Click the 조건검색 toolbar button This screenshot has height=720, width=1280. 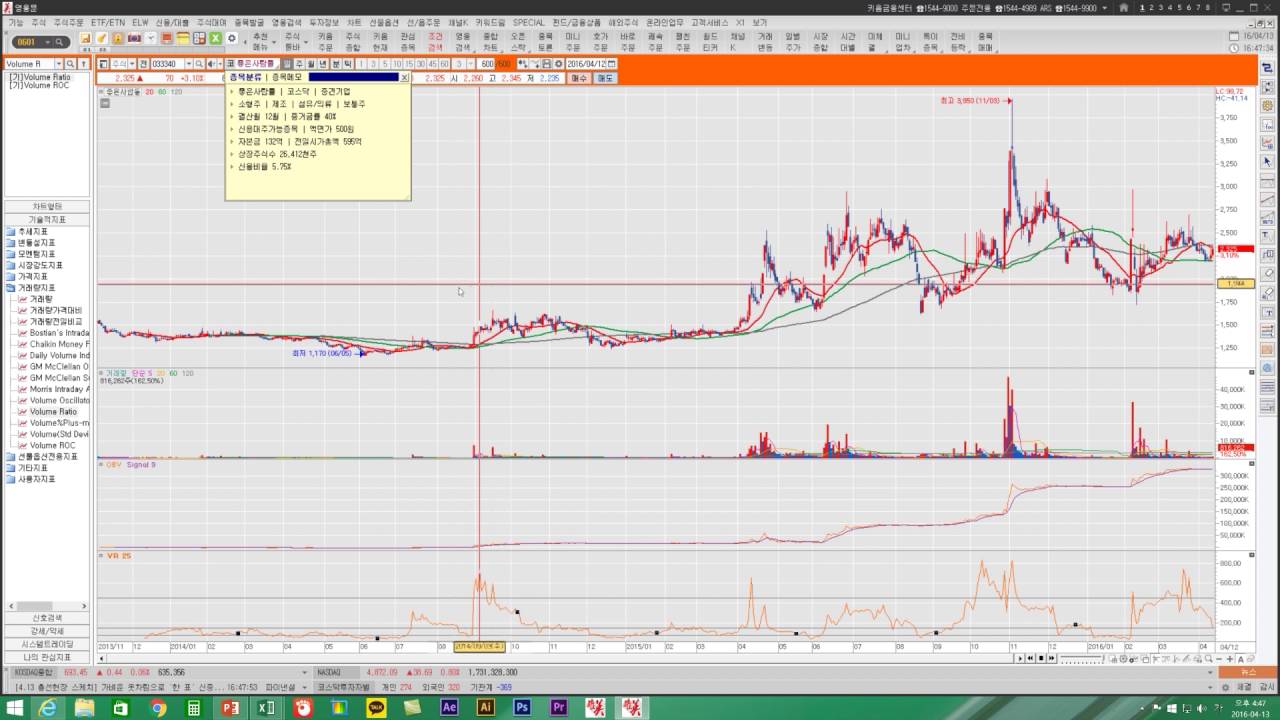coord(435,42)
